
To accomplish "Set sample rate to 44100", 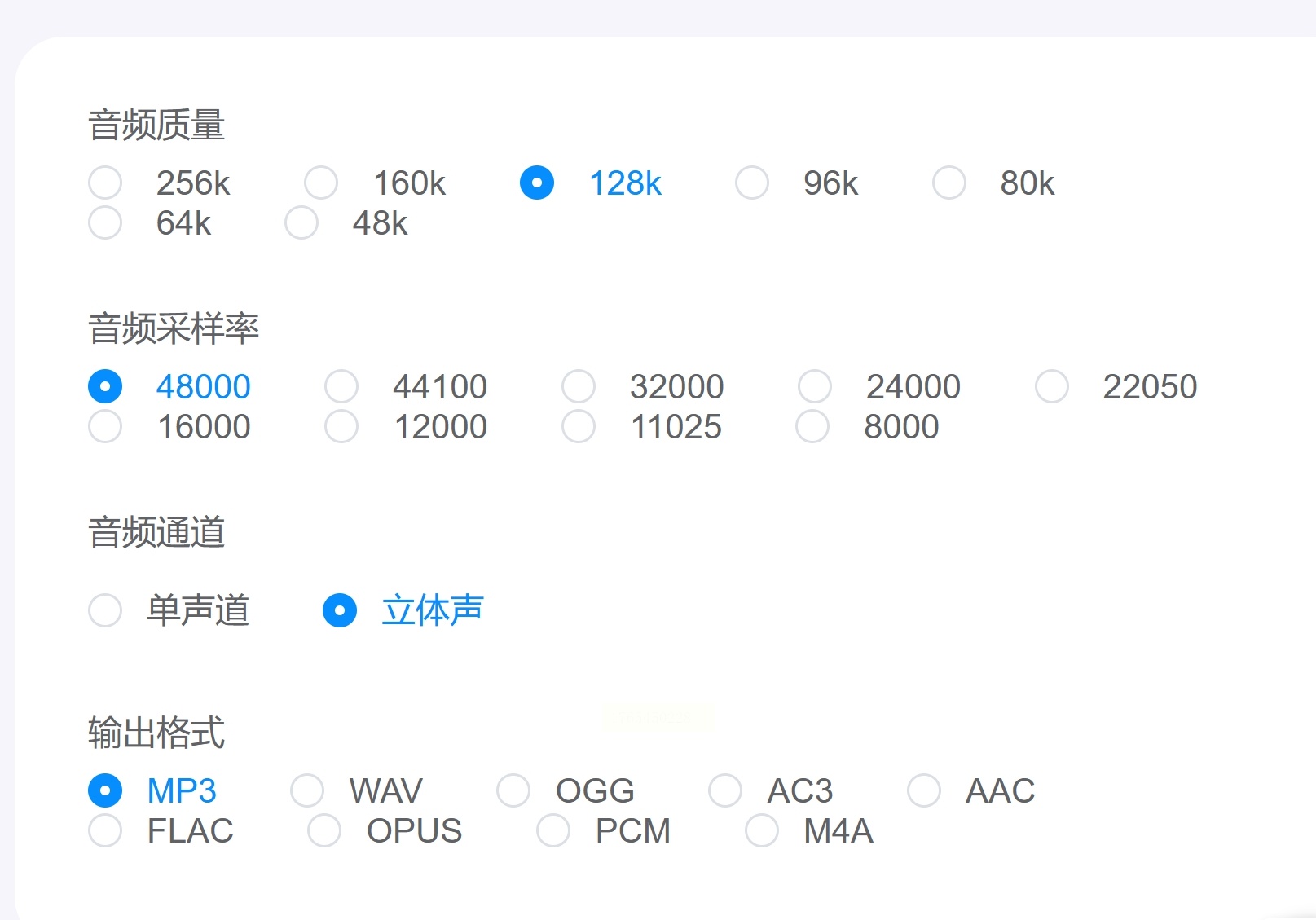I will (x=341, y=386).
